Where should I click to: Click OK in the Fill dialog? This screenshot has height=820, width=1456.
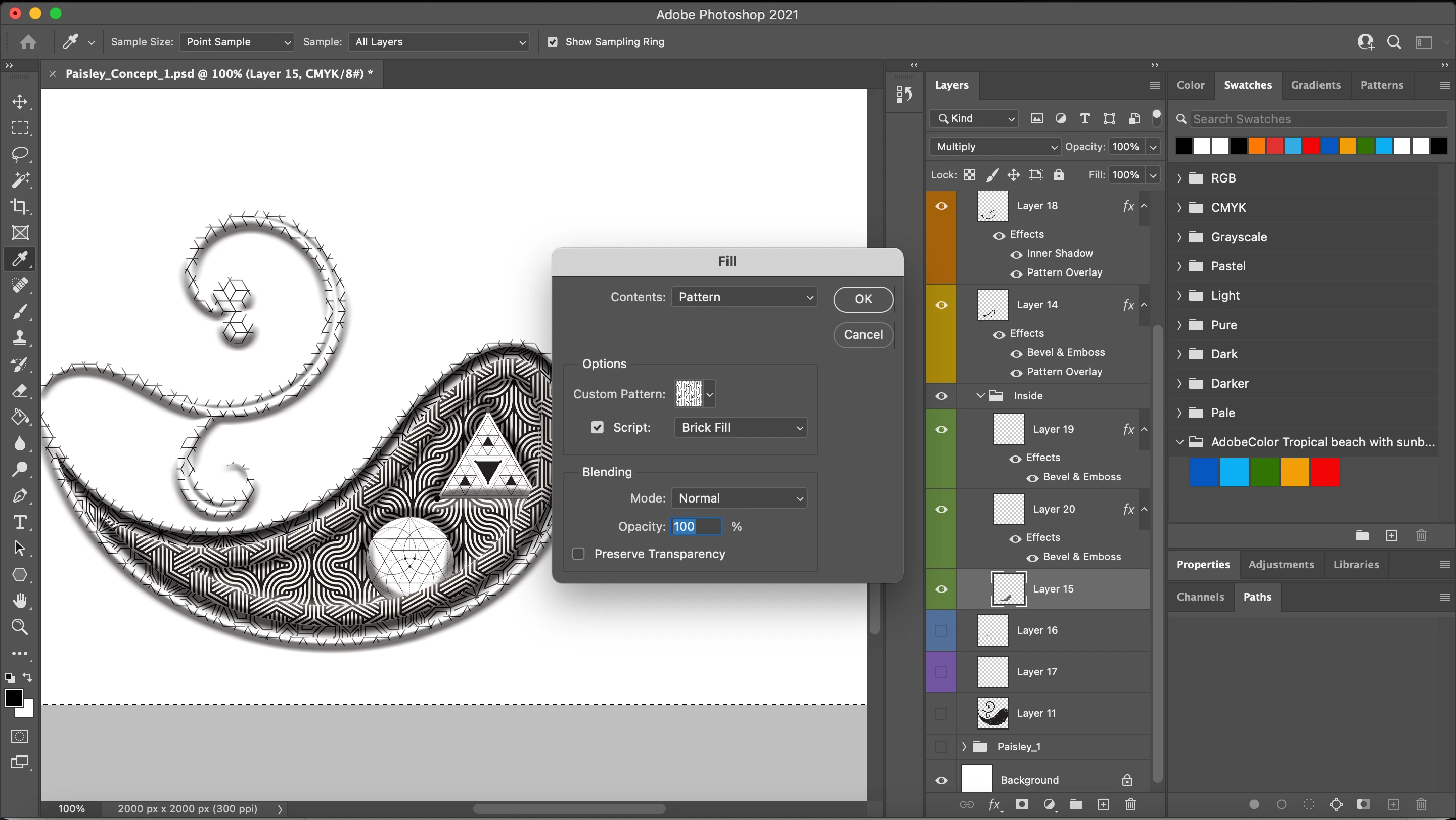click(x=863, y=299)
